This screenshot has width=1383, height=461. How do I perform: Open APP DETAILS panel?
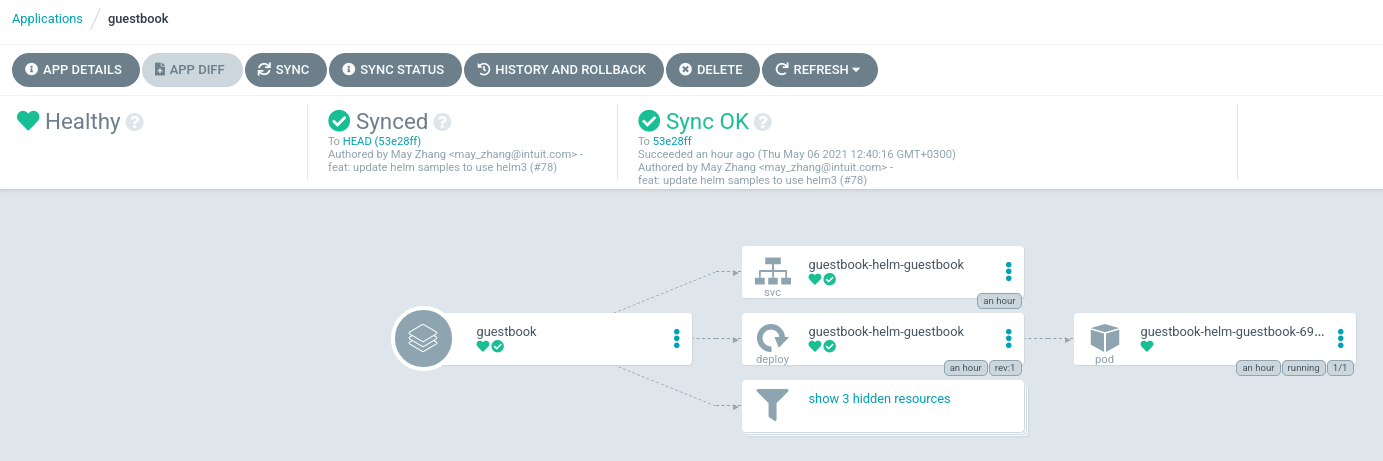coord(74,70)
